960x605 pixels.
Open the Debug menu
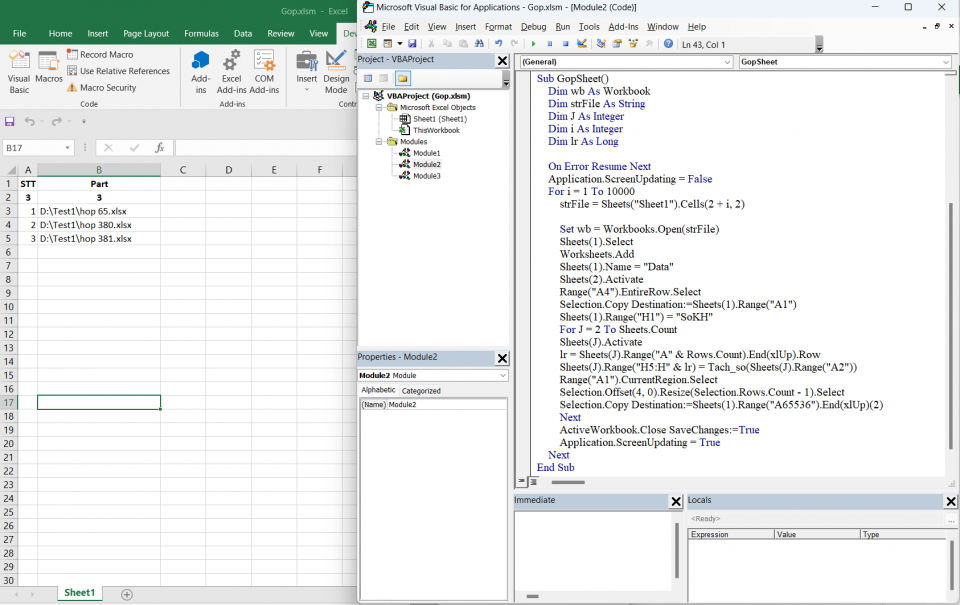pyautogui.click(x=533, y=27)
